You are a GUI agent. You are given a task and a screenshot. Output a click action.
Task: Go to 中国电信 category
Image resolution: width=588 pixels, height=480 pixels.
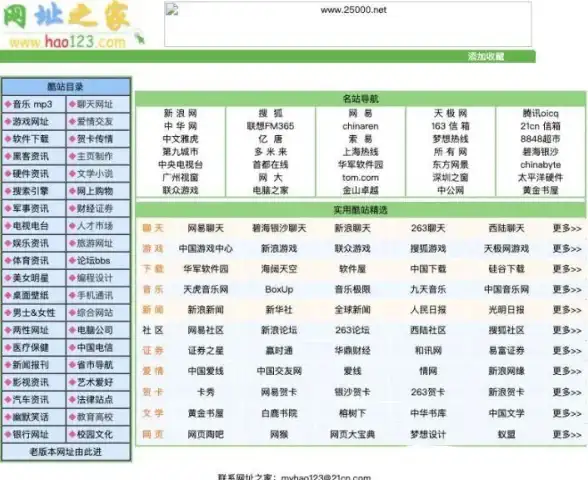[94, 347]
